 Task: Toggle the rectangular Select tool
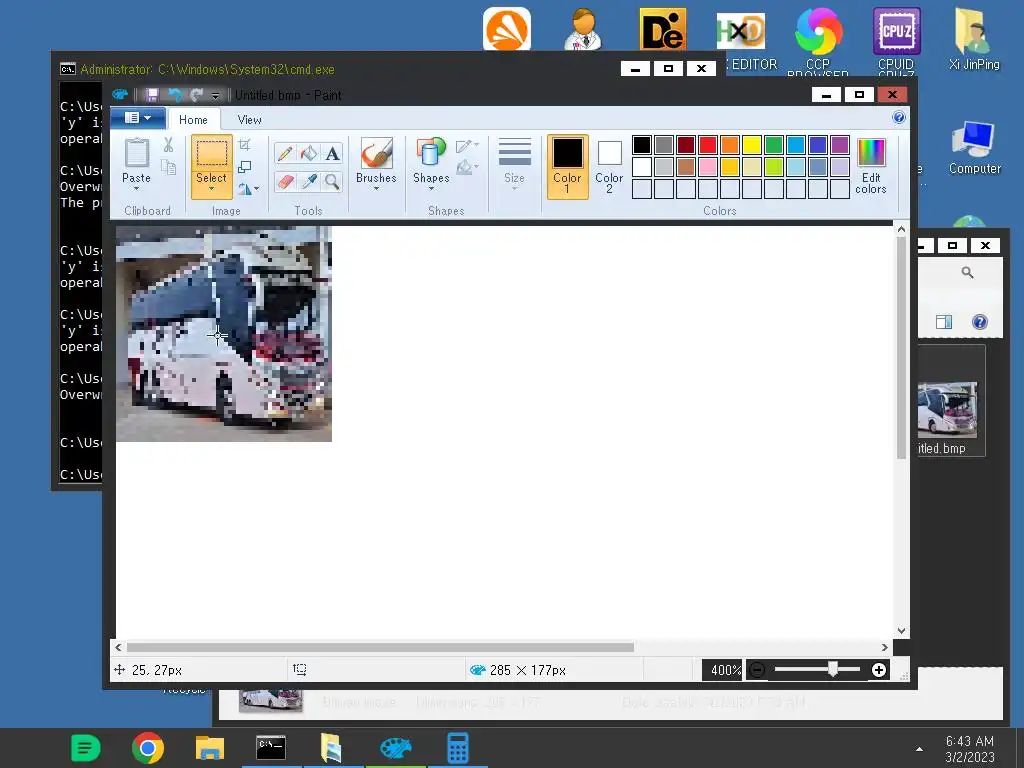click(x=212, y=154)
